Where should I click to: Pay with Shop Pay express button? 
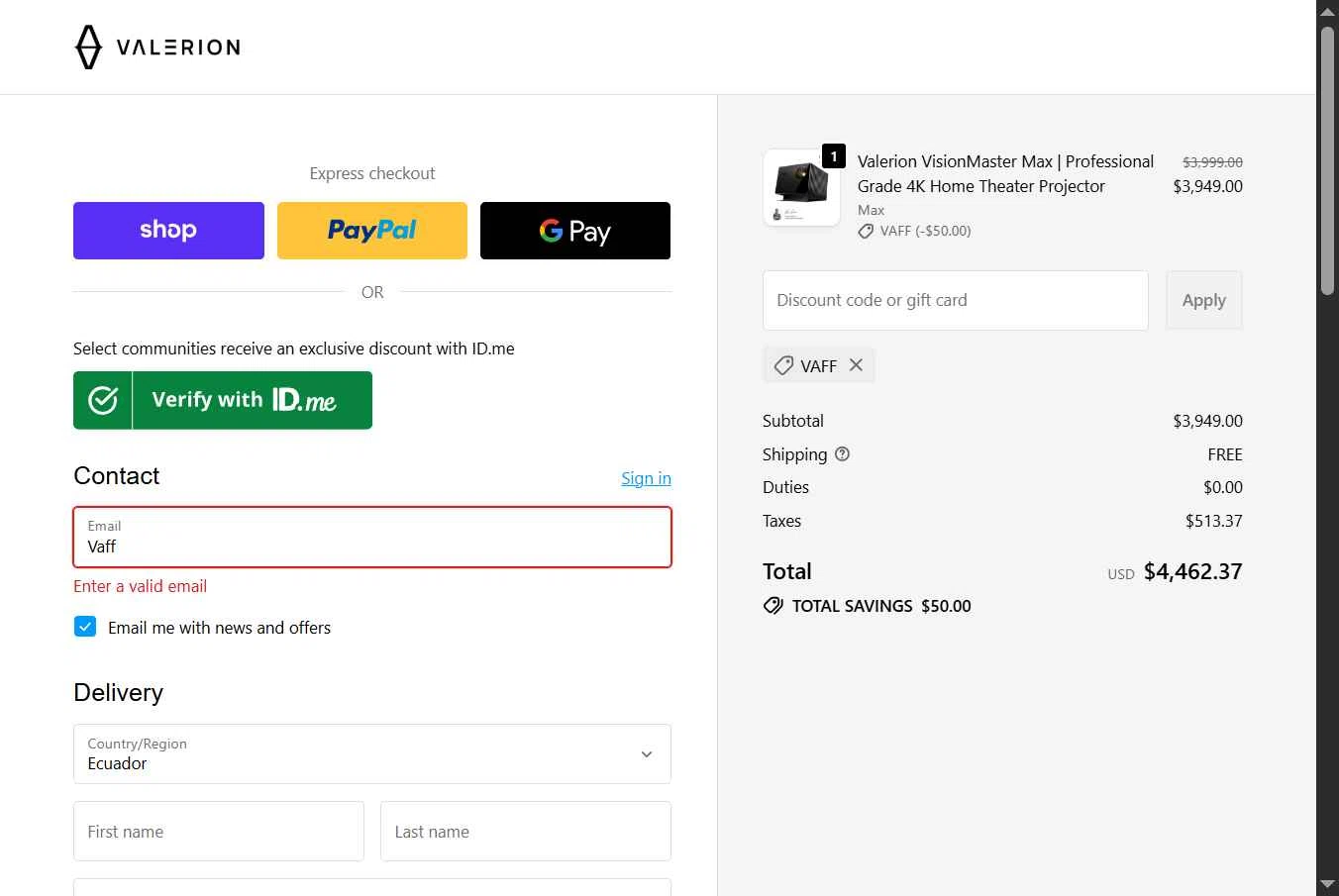coord(168,231)
